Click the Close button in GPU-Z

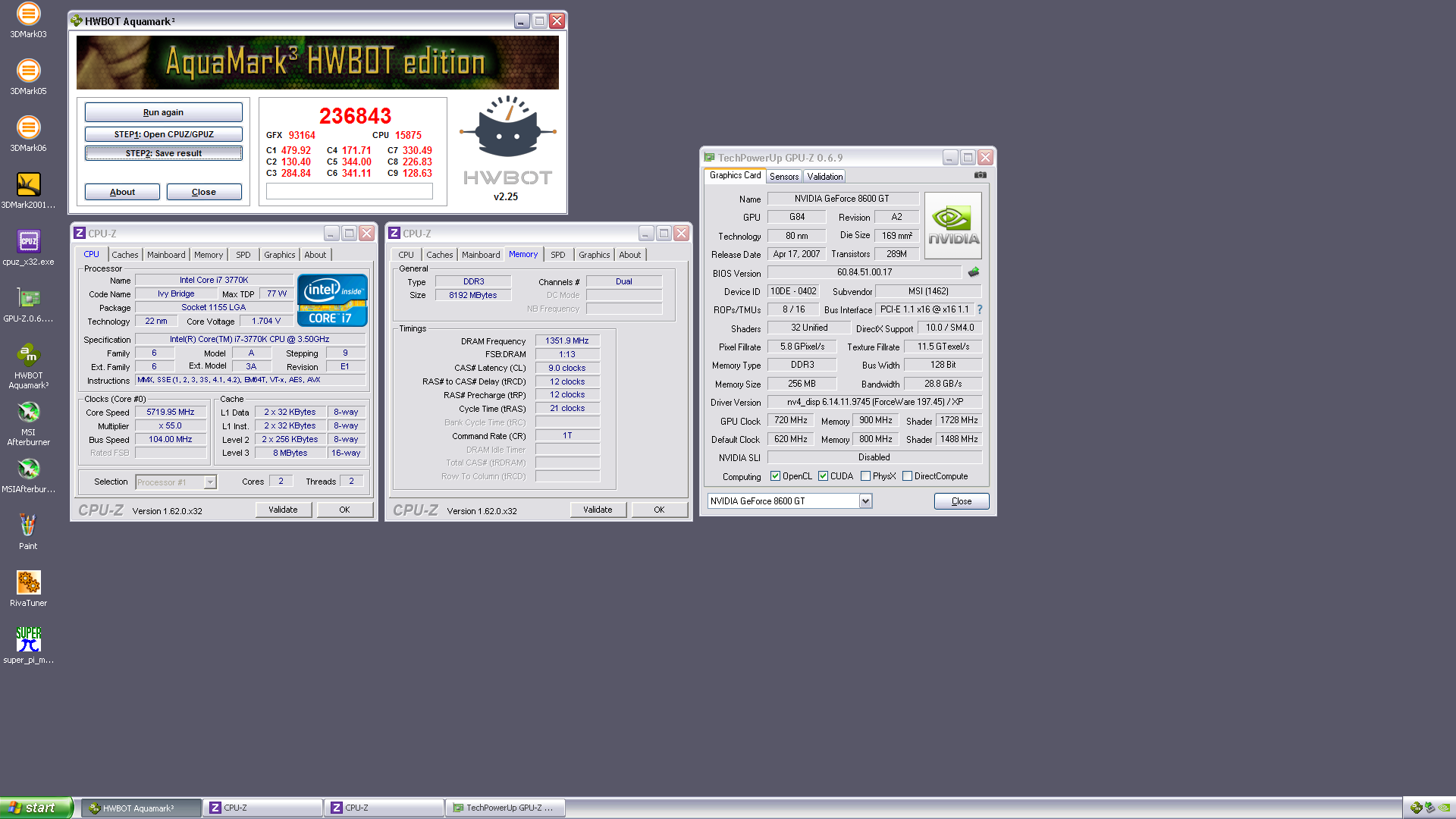pos(962,501)
